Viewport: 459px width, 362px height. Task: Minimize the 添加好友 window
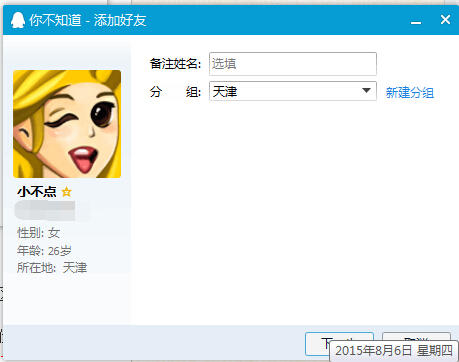click(416, 21)
